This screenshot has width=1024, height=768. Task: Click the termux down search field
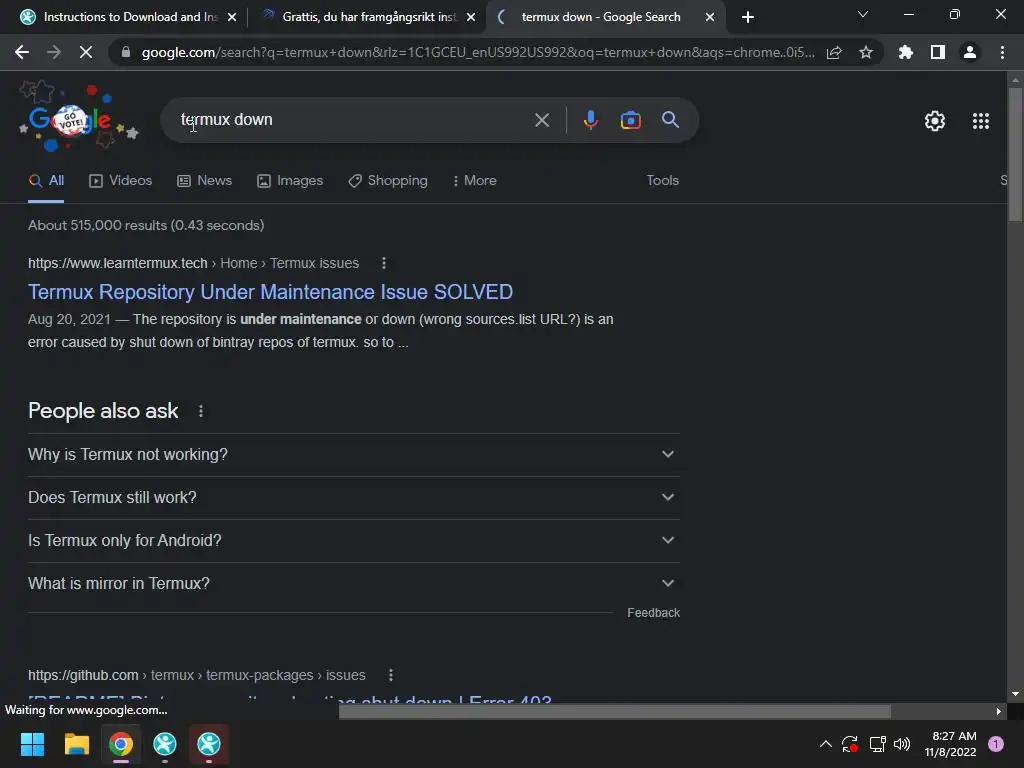click(x=353, y=120)
